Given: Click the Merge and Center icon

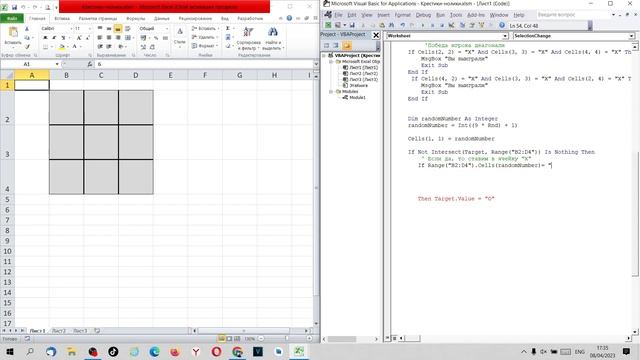Looking at the screenshot, I should point(128,38).
